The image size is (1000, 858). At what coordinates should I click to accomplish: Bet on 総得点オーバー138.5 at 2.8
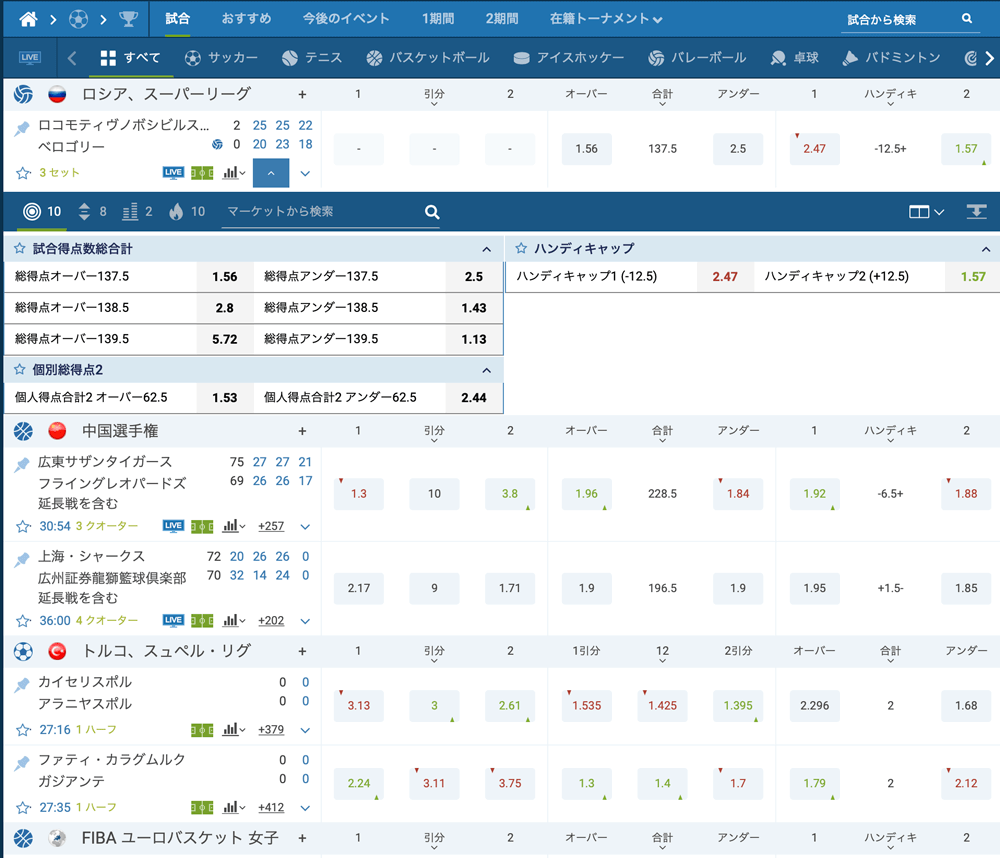point(225,308)
